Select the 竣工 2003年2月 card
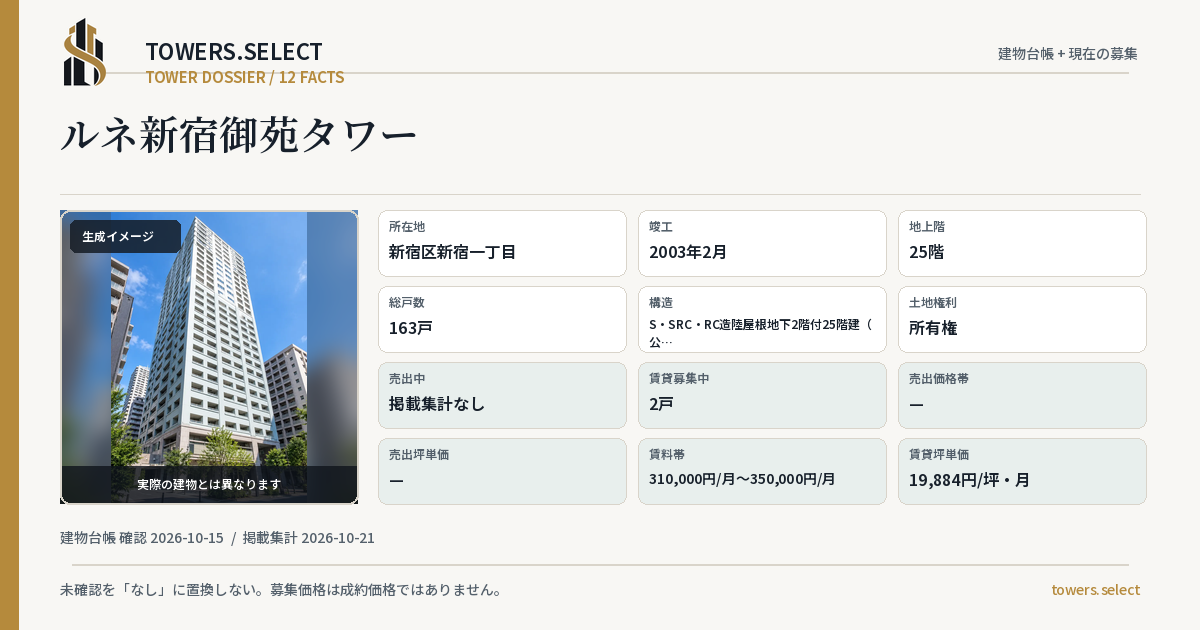 pyautogui.click(x=762, y=243)
